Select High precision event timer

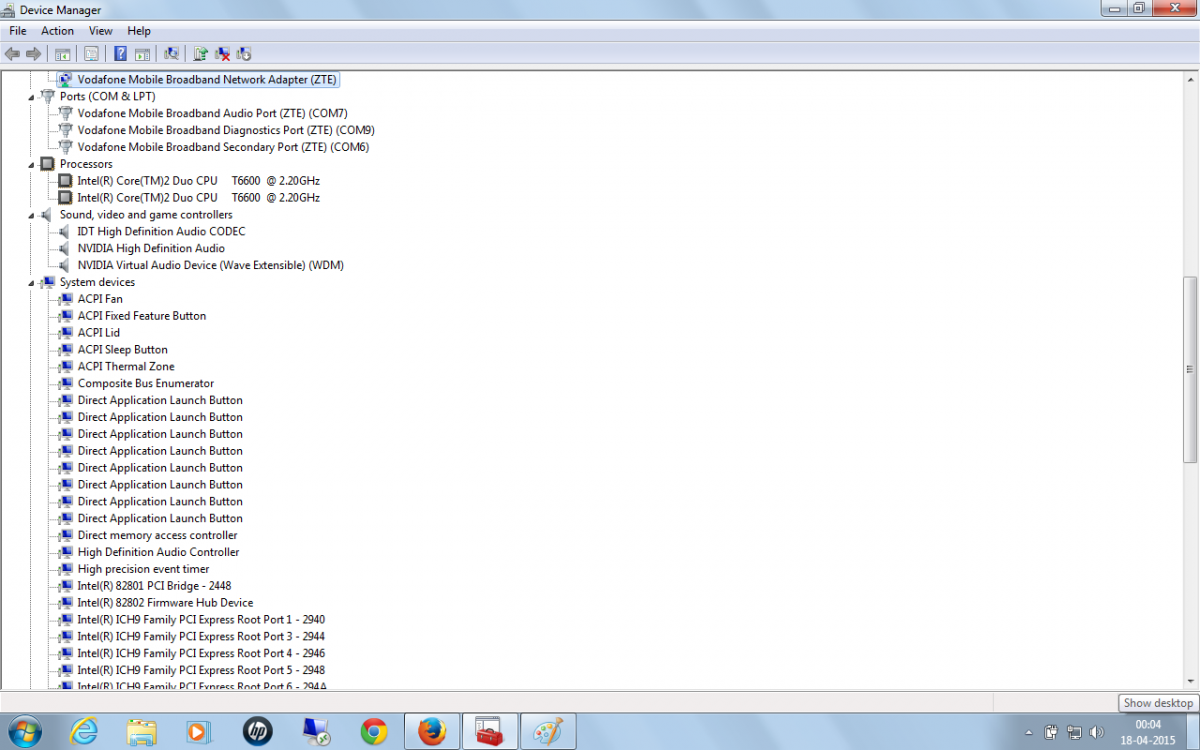(x=143, y=569)
